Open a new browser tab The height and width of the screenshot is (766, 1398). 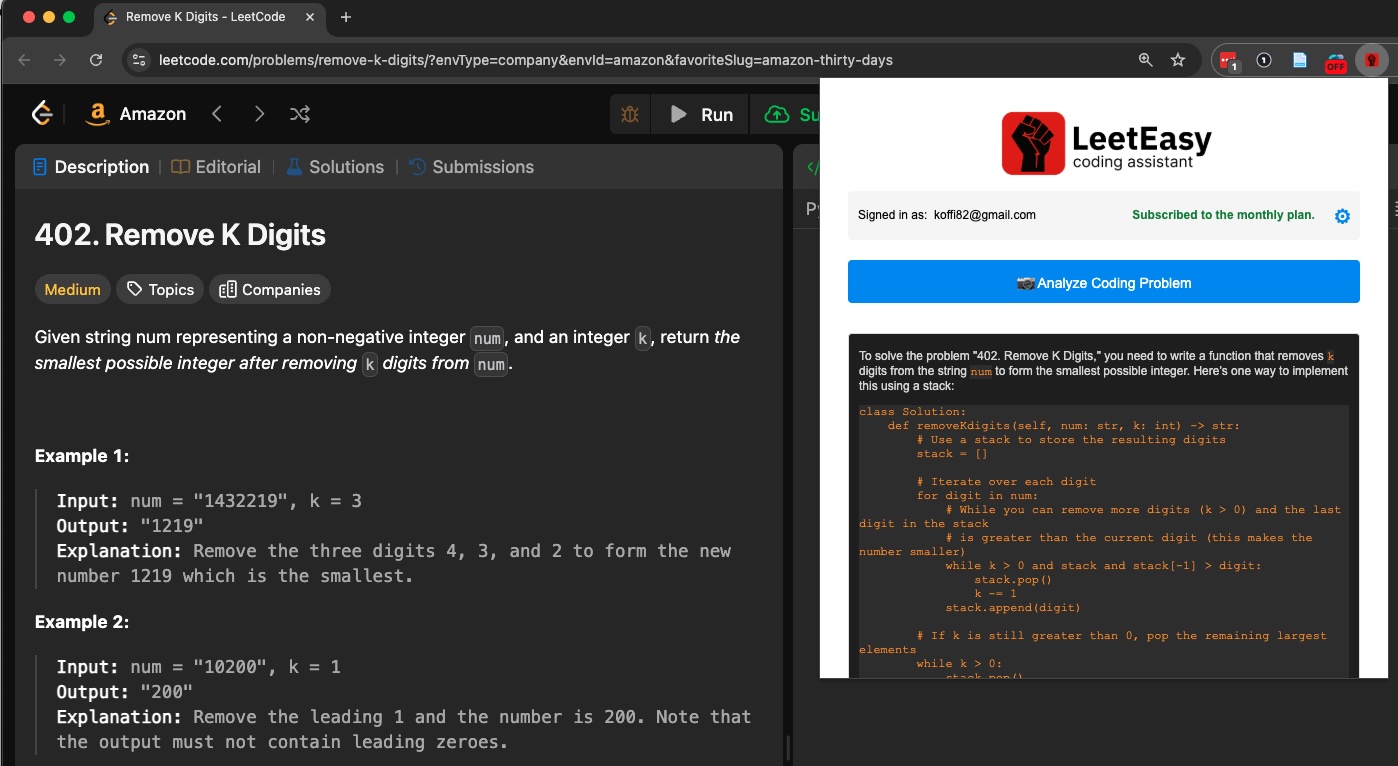click(x=346, y=17)
